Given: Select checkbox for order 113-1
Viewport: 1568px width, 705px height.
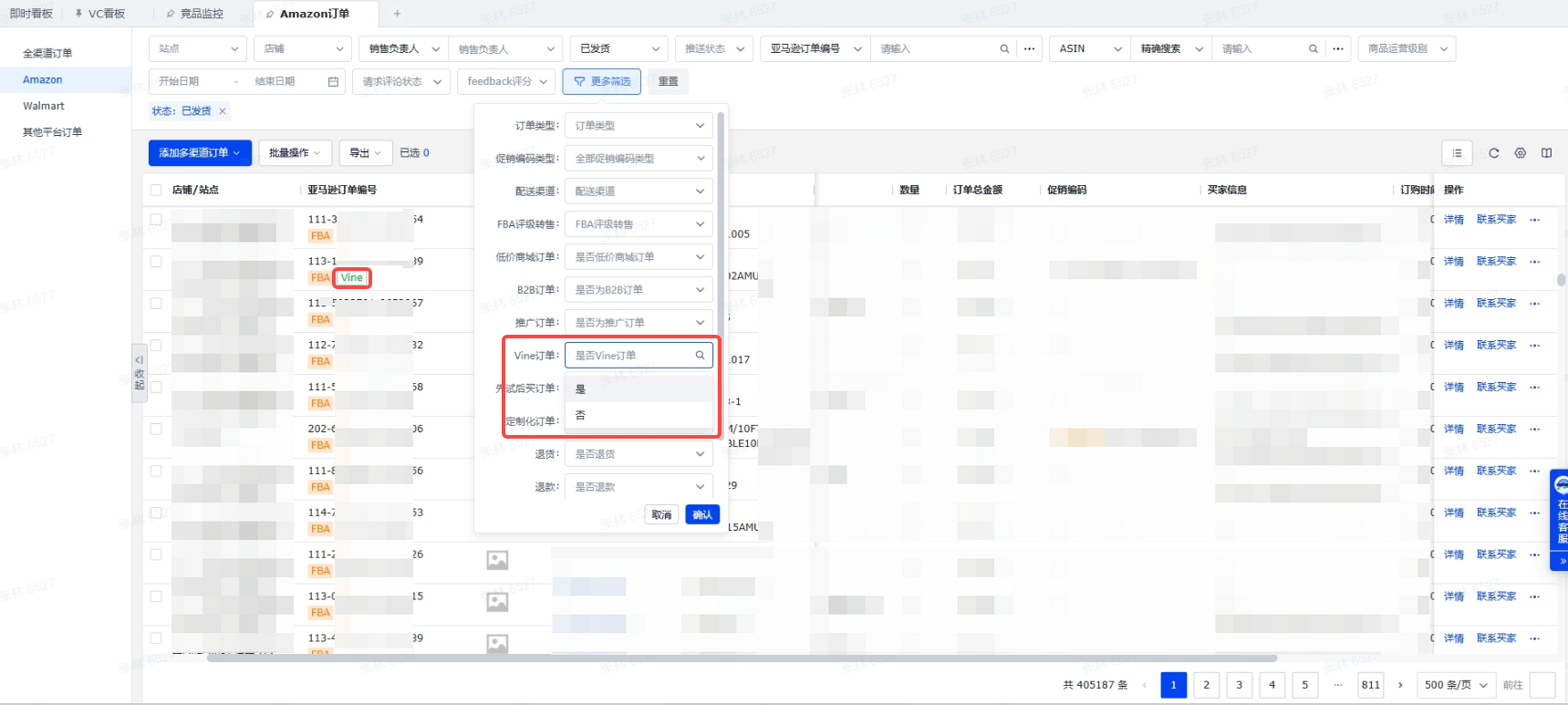Looking at the screenshot, I should (x=156, y=262).
